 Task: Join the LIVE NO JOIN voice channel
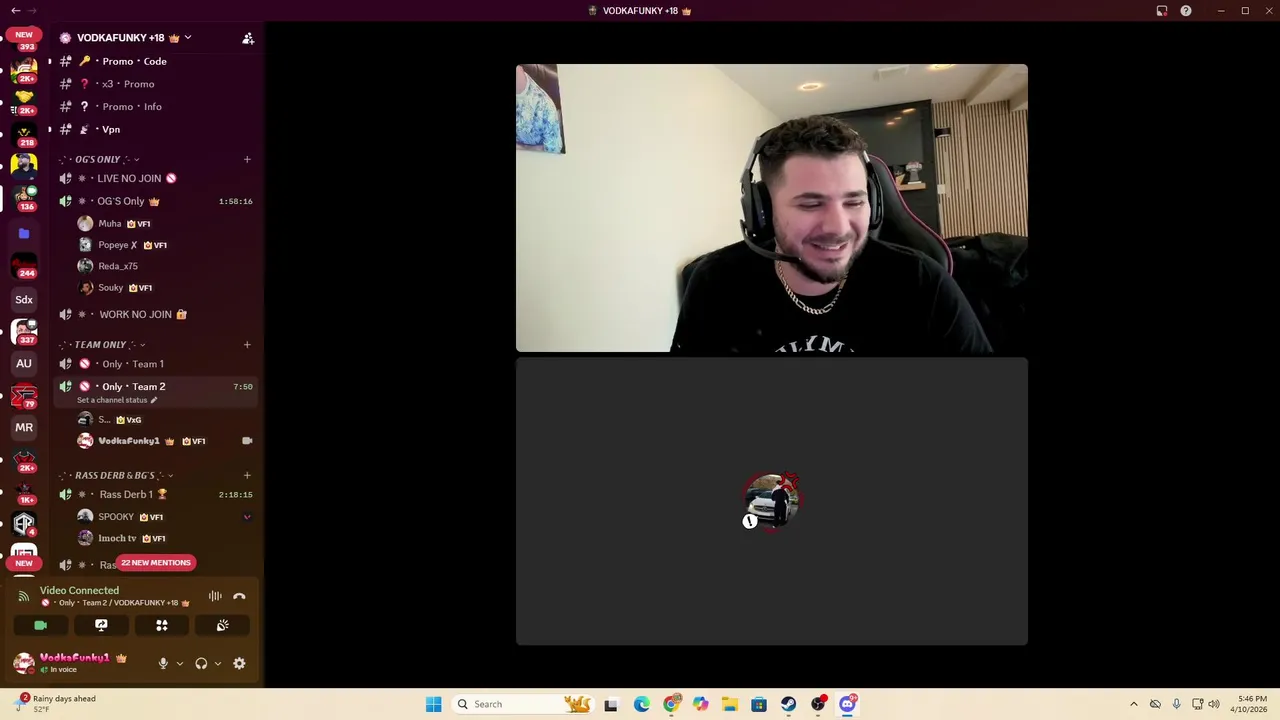click(x=156, y=178)
